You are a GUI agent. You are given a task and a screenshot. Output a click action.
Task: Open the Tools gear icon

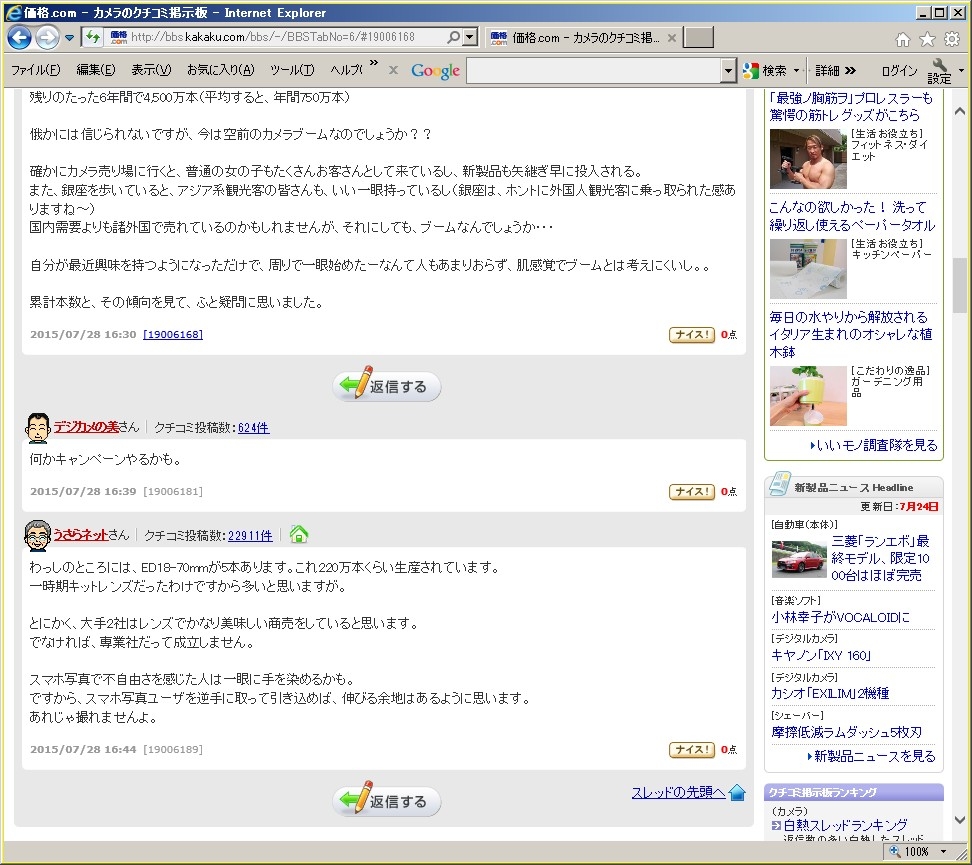[x=952, y=40]
